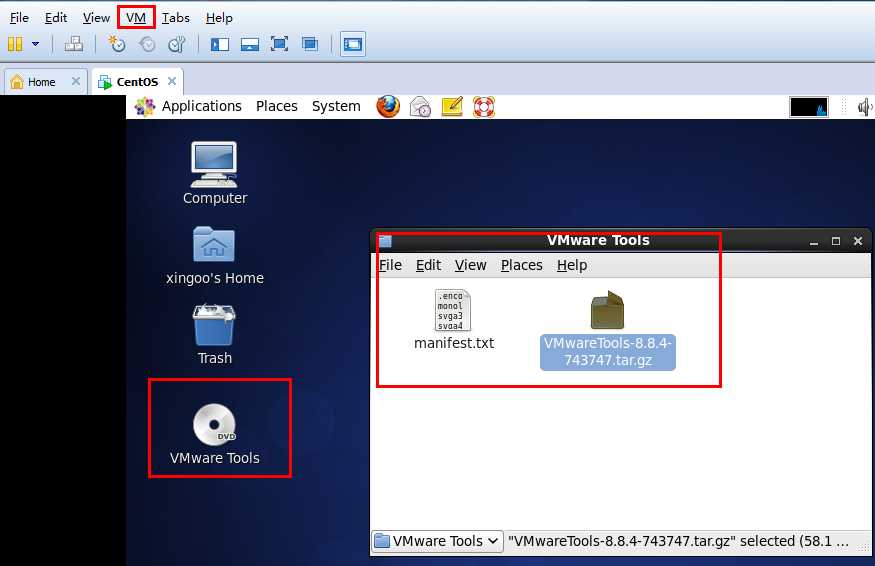Click the console view toolbar icon

pyautogui.click(x=353, y=44)
